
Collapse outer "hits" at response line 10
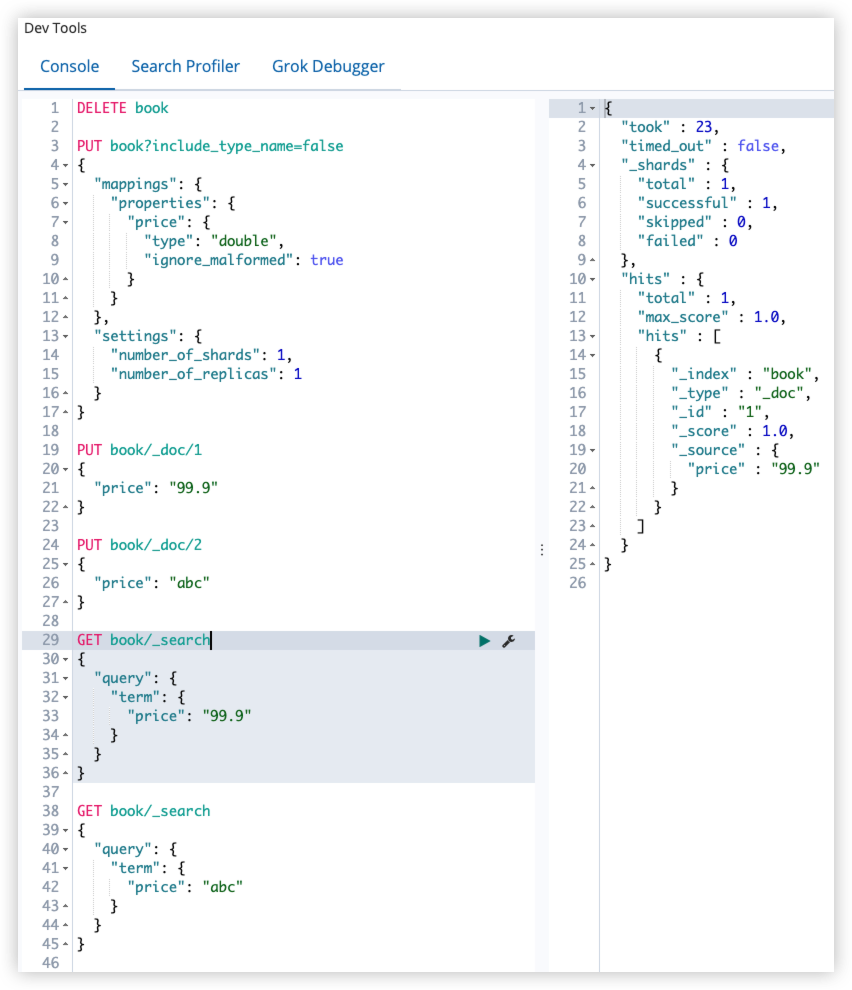(x=592, y=279)
